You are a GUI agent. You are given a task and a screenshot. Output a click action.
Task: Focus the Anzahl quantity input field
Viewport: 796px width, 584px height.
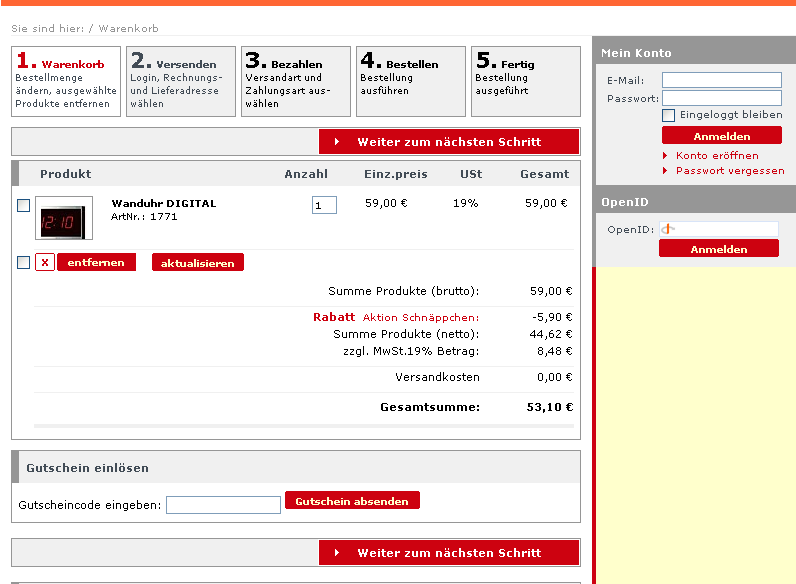[324, 205]
